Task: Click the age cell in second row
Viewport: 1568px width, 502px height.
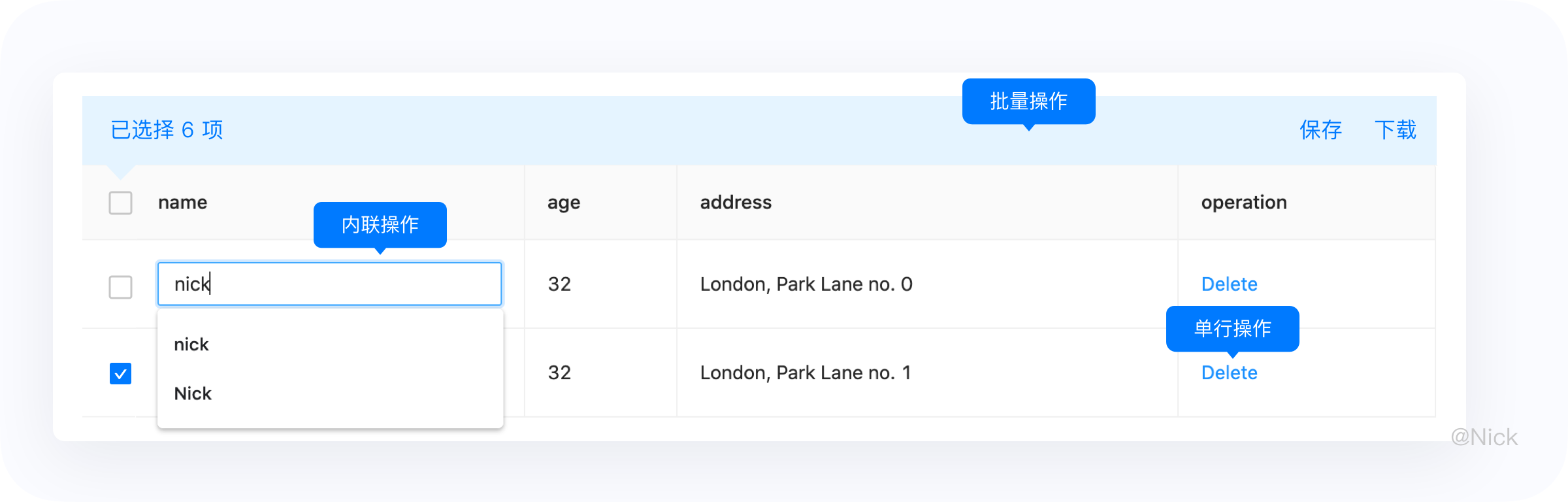Action: click(559, 373)
